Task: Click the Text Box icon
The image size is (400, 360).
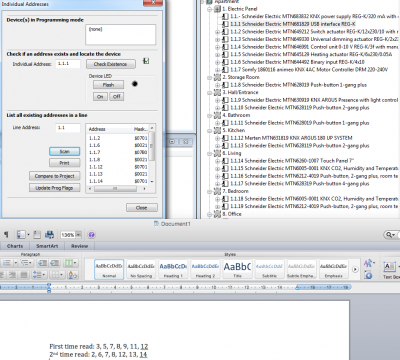Action: coord(389,267)
